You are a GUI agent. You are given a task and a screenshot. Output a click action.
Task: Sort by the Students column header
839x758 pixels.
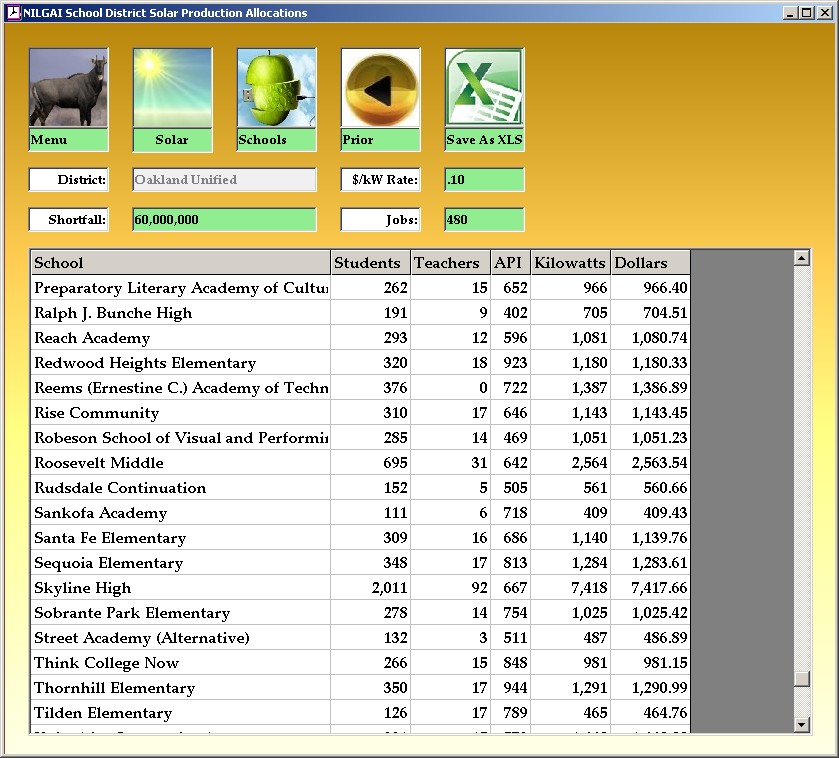[x=370, y=263]
